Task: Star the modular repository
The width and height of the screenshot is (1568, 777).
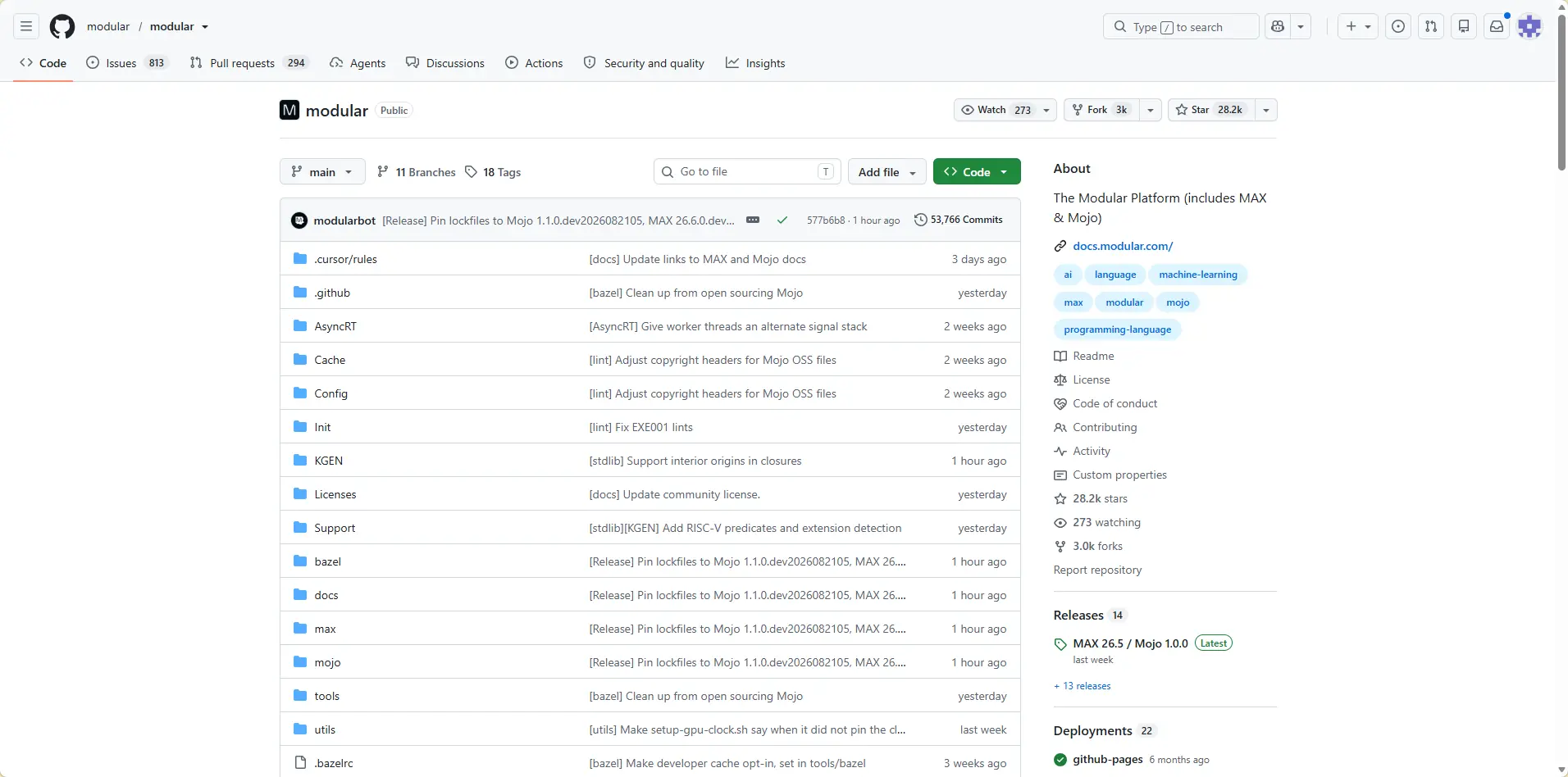Action: click(x=1211, y=110)
